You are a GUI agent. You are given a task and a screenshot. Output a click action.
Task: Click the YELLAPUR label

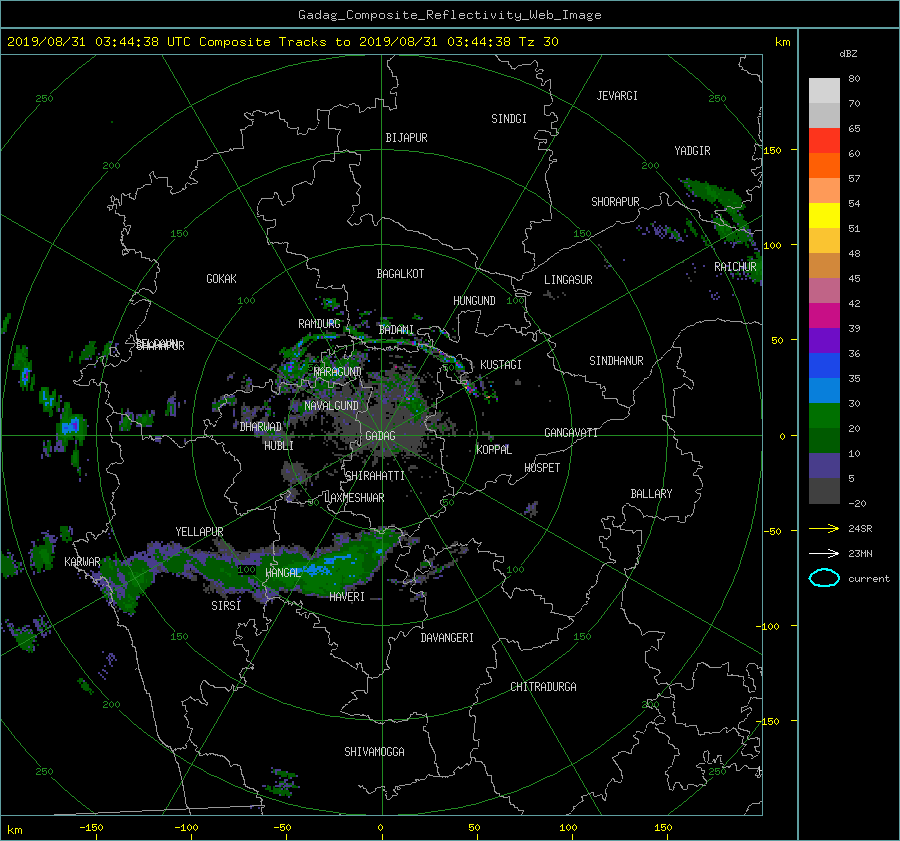point(199,532)
